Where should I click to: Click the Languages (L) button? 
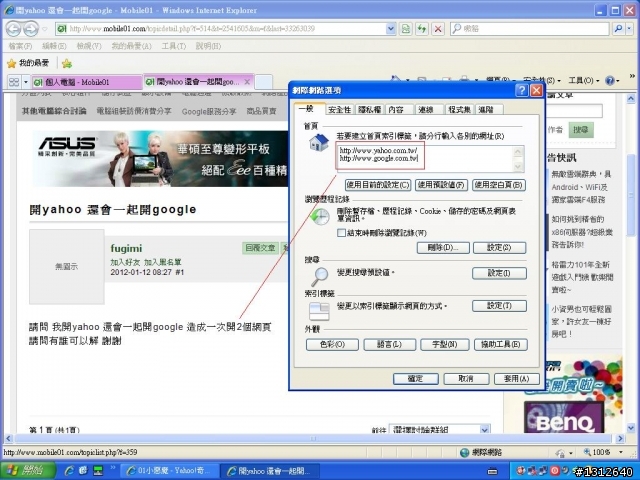pos(389,344)
